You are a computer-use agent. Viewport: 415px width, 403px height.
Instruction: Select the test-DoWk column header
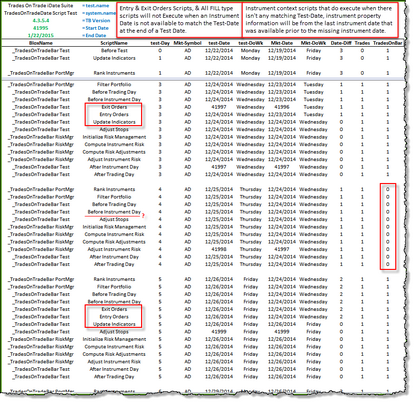(x=250, y=43)
